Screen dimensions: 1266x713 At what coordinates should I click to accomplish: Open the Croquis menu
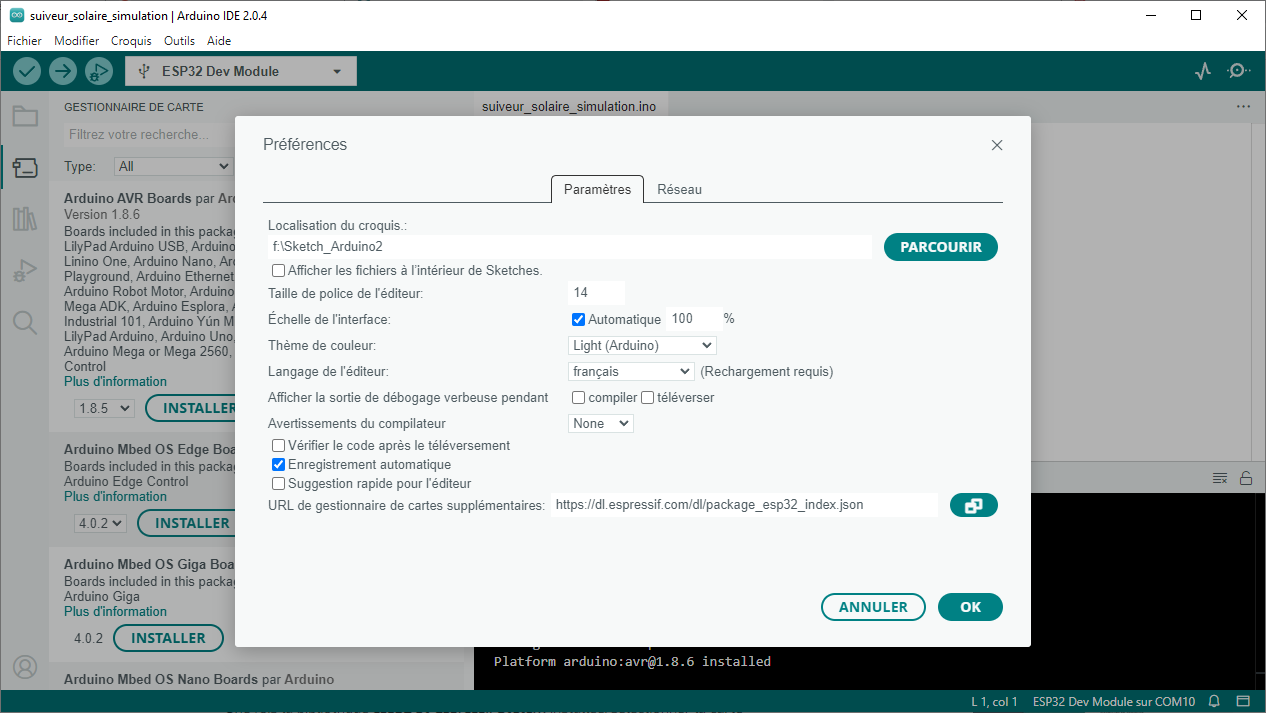click(x=131, y=41)
